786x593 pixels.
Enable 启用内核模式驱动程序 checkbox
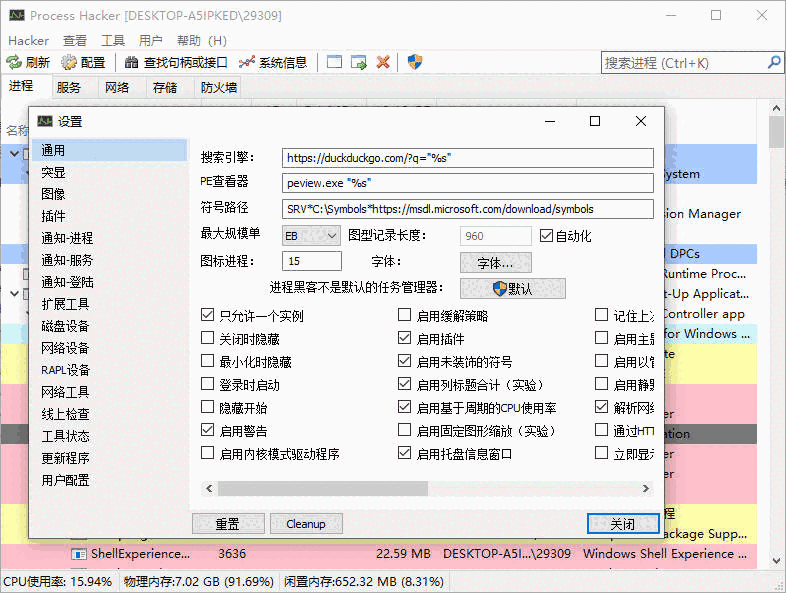point(207,453)
